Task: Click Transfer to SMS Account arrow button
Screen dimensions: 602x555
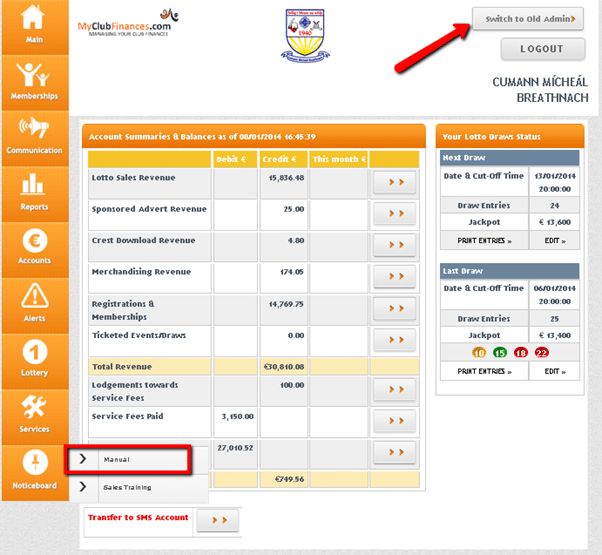Action: point(217,520)
